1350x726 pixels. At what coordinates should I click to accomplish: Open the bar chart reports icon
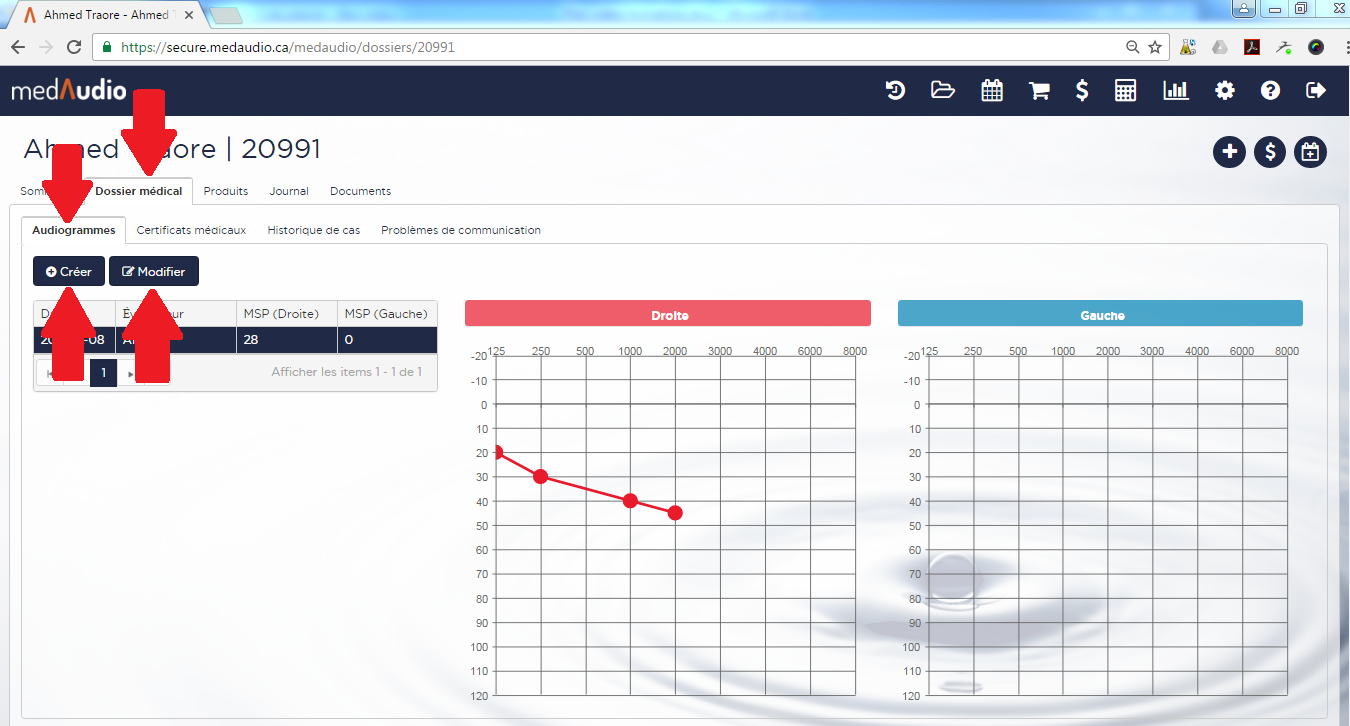click(1175, 91)
